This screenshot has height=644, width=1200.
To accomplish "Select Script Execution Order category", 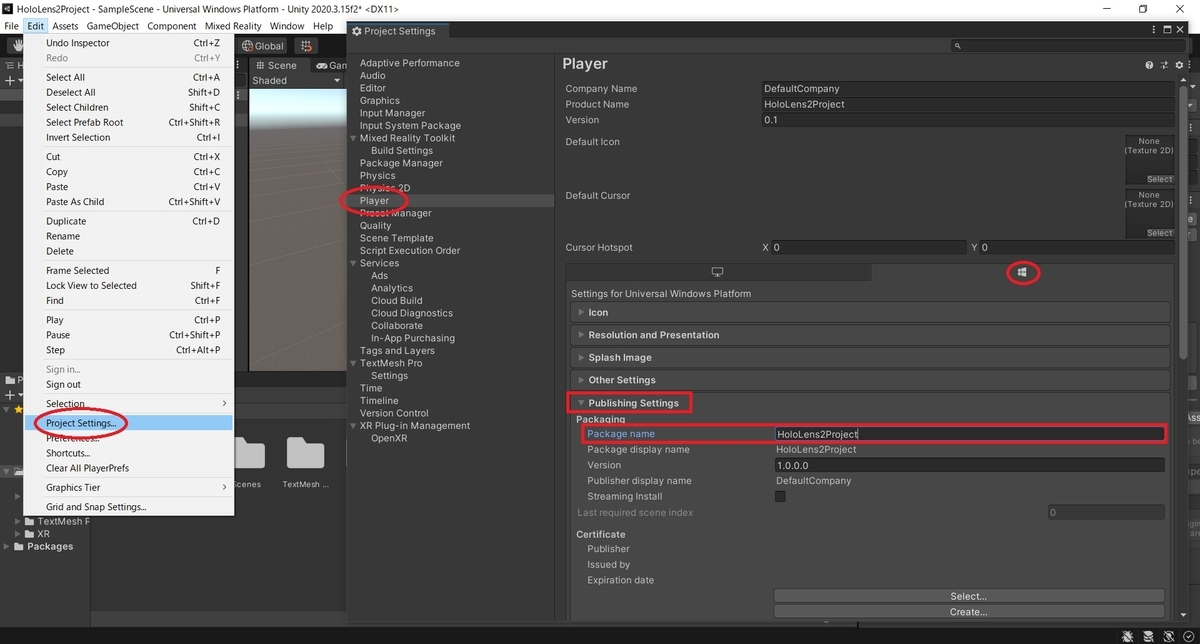I will coord(410,251).
